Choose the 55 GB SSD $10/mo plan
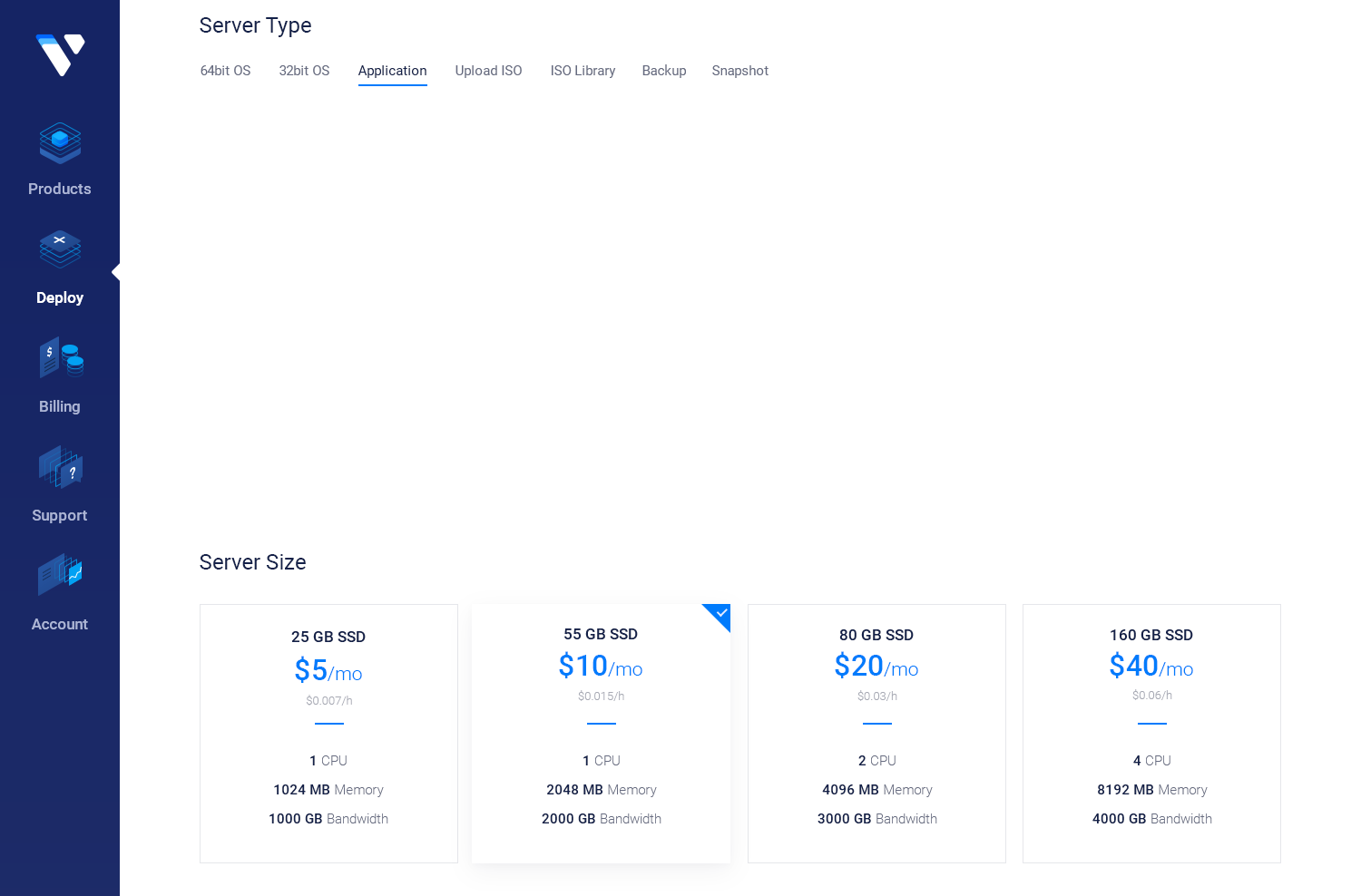1361x896 pixels. pos(601,734)
